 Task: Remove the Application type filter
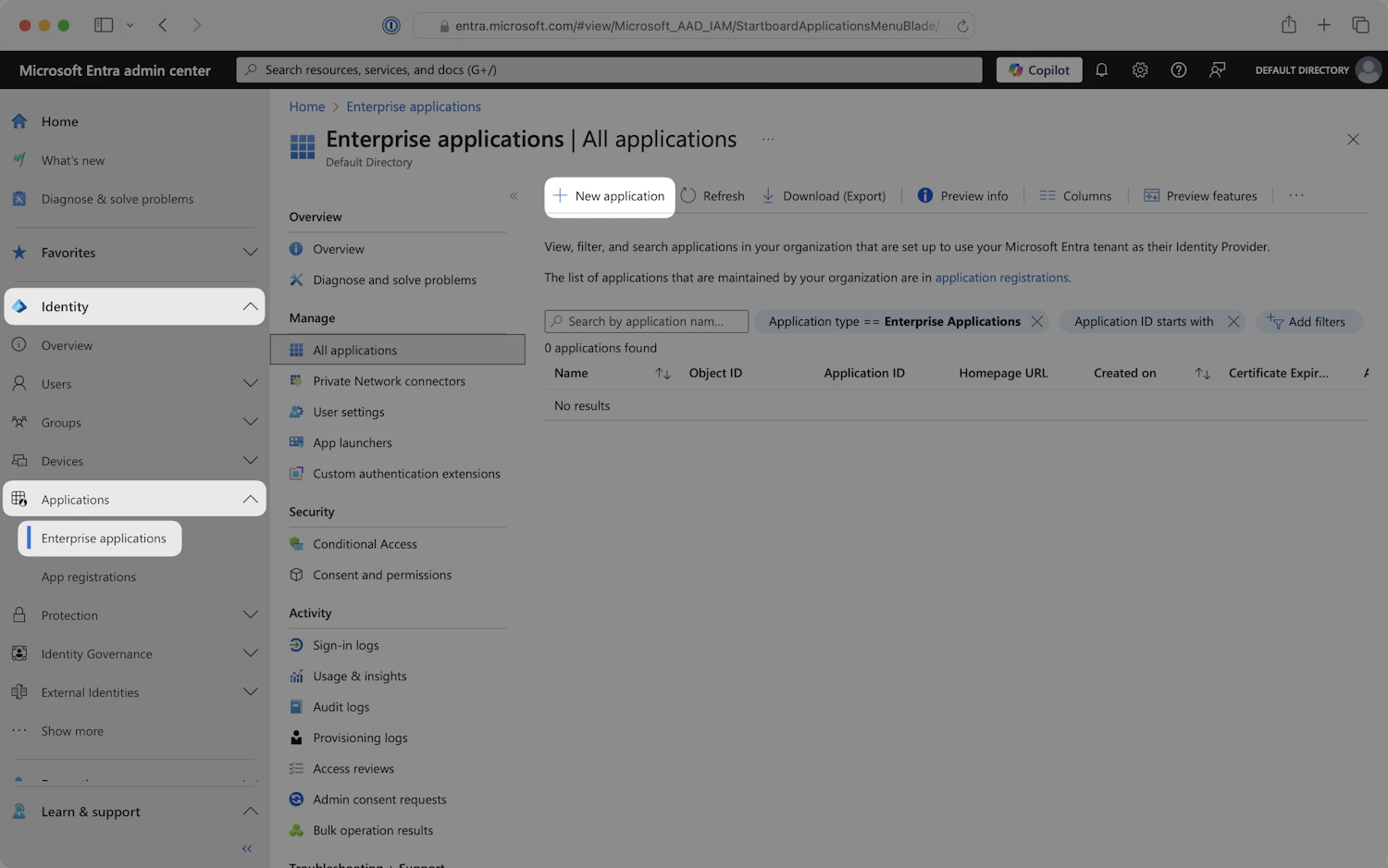click(x=1037, y=322)
